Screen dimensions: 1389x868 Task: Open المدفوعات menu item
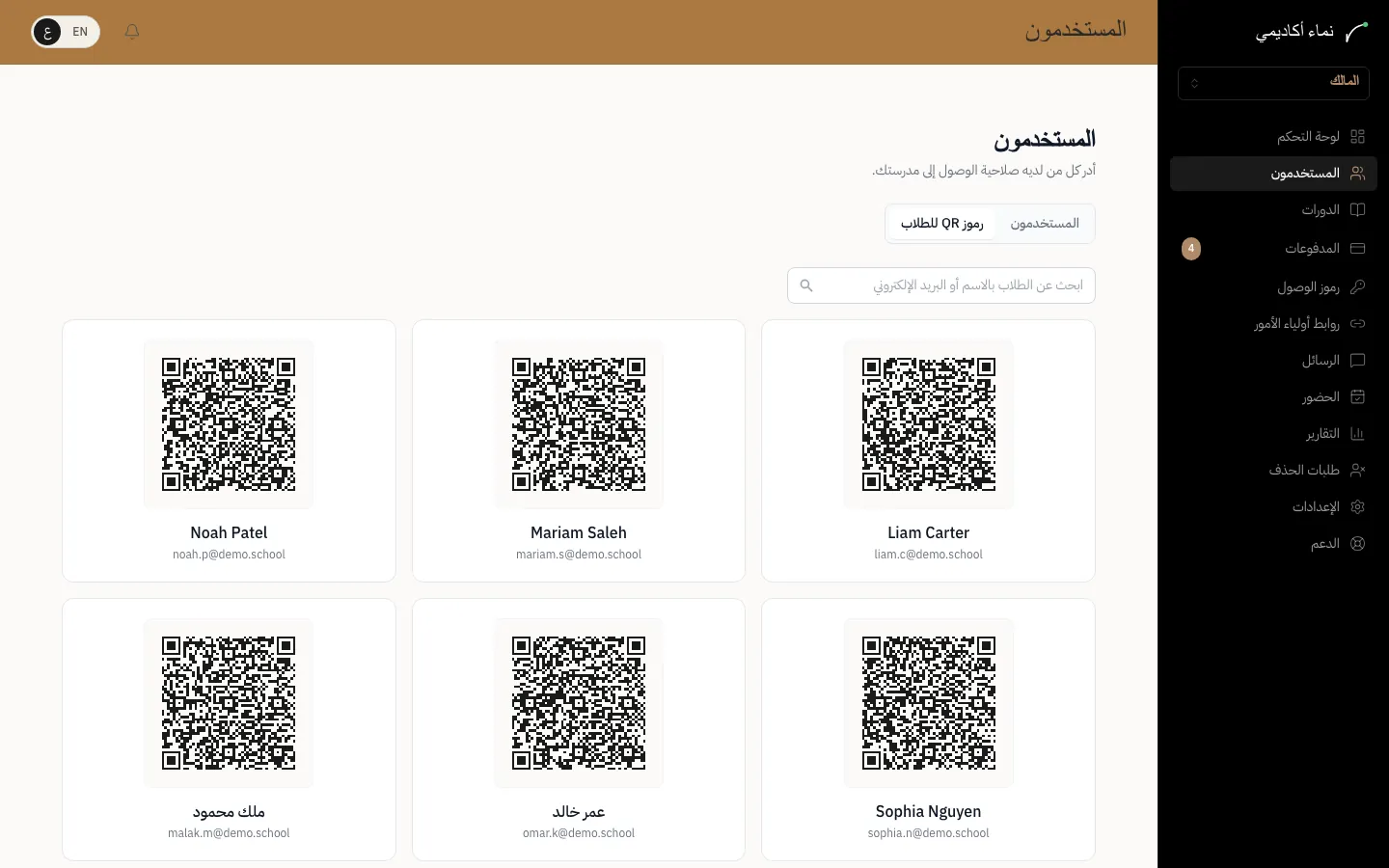[1273, 249]
